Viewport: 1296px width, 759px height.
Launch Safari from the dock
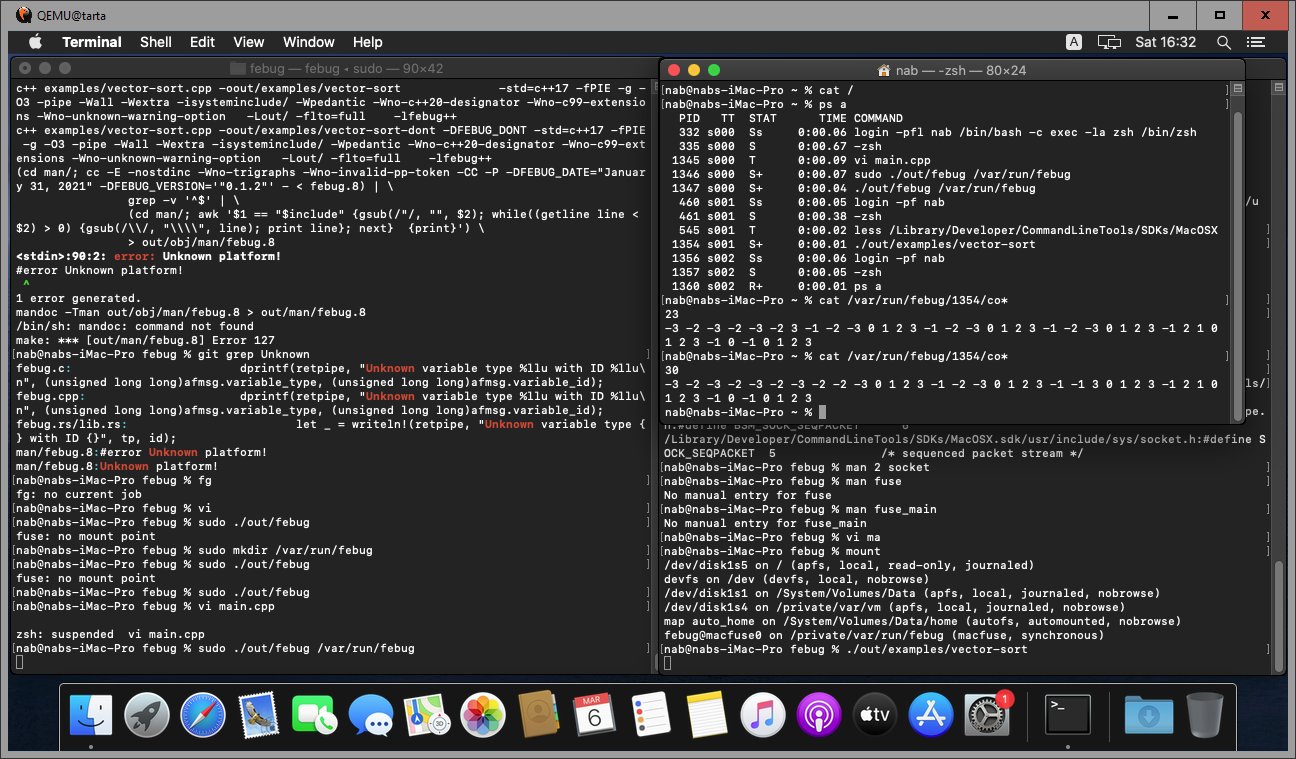(x=203, y=715)
